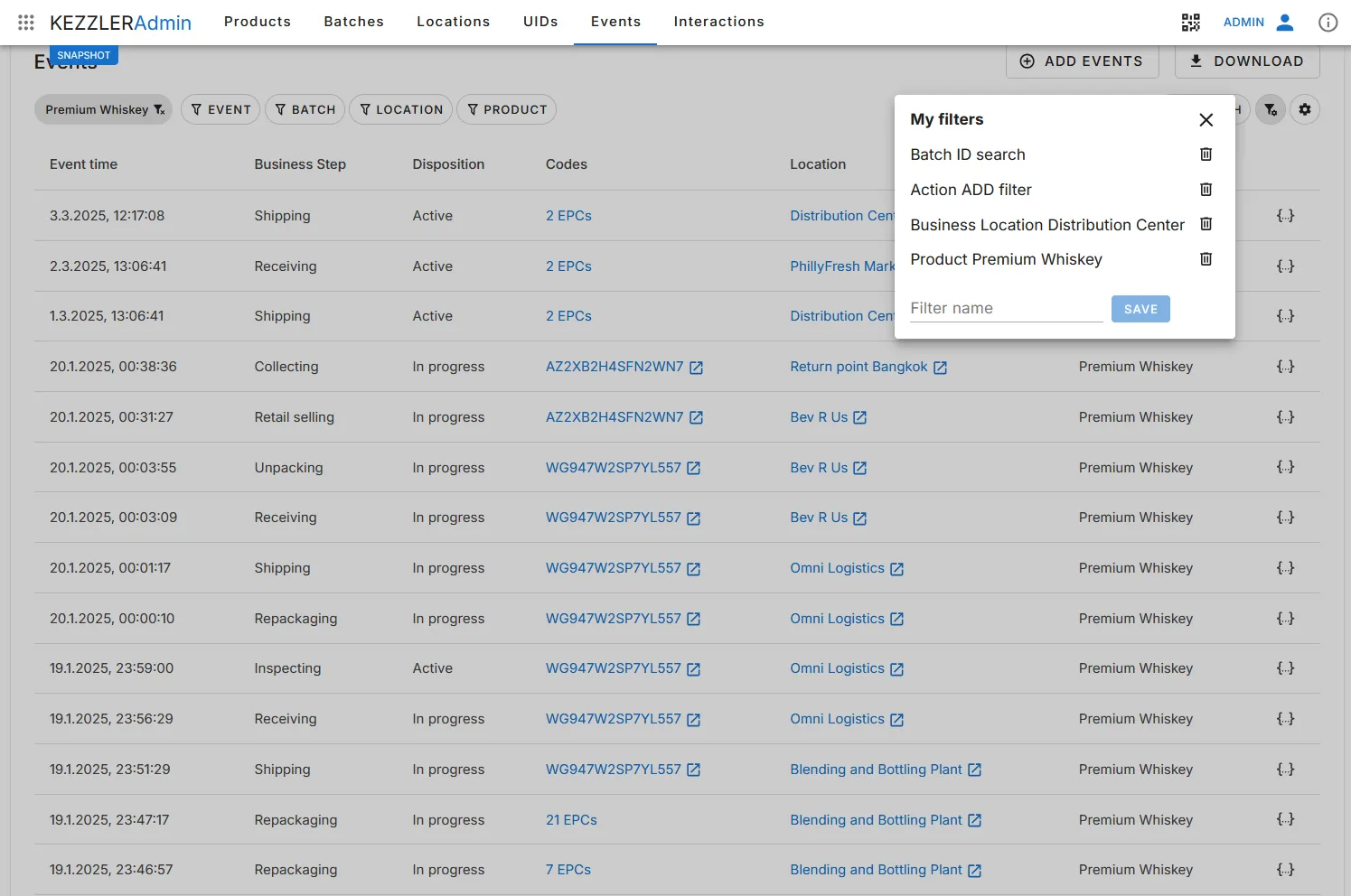Click the ADD EVENTS button
Screen dimensions: 1351x896
[1082, 61]
